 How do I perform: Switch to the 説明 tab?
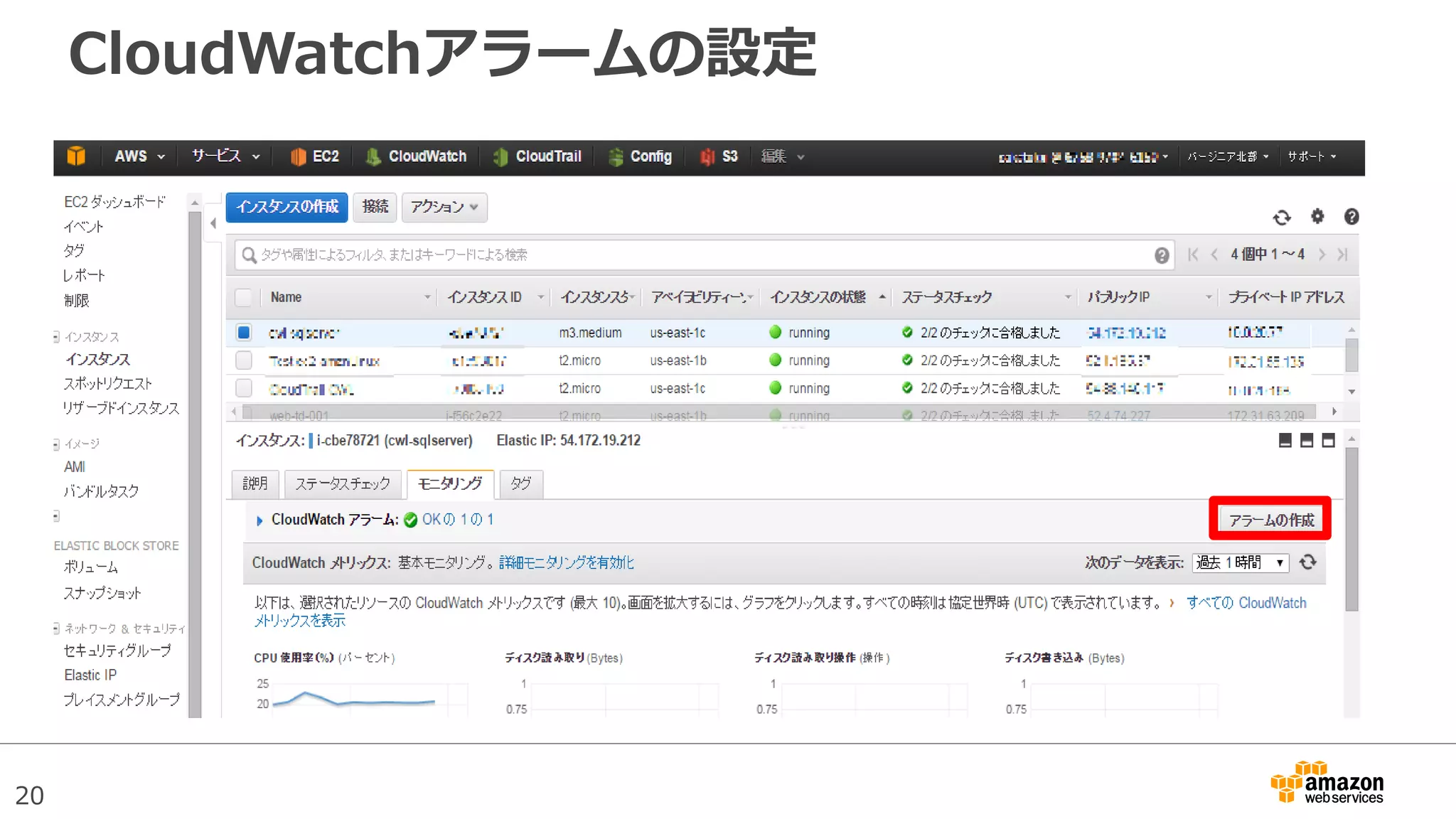(255, 484)
